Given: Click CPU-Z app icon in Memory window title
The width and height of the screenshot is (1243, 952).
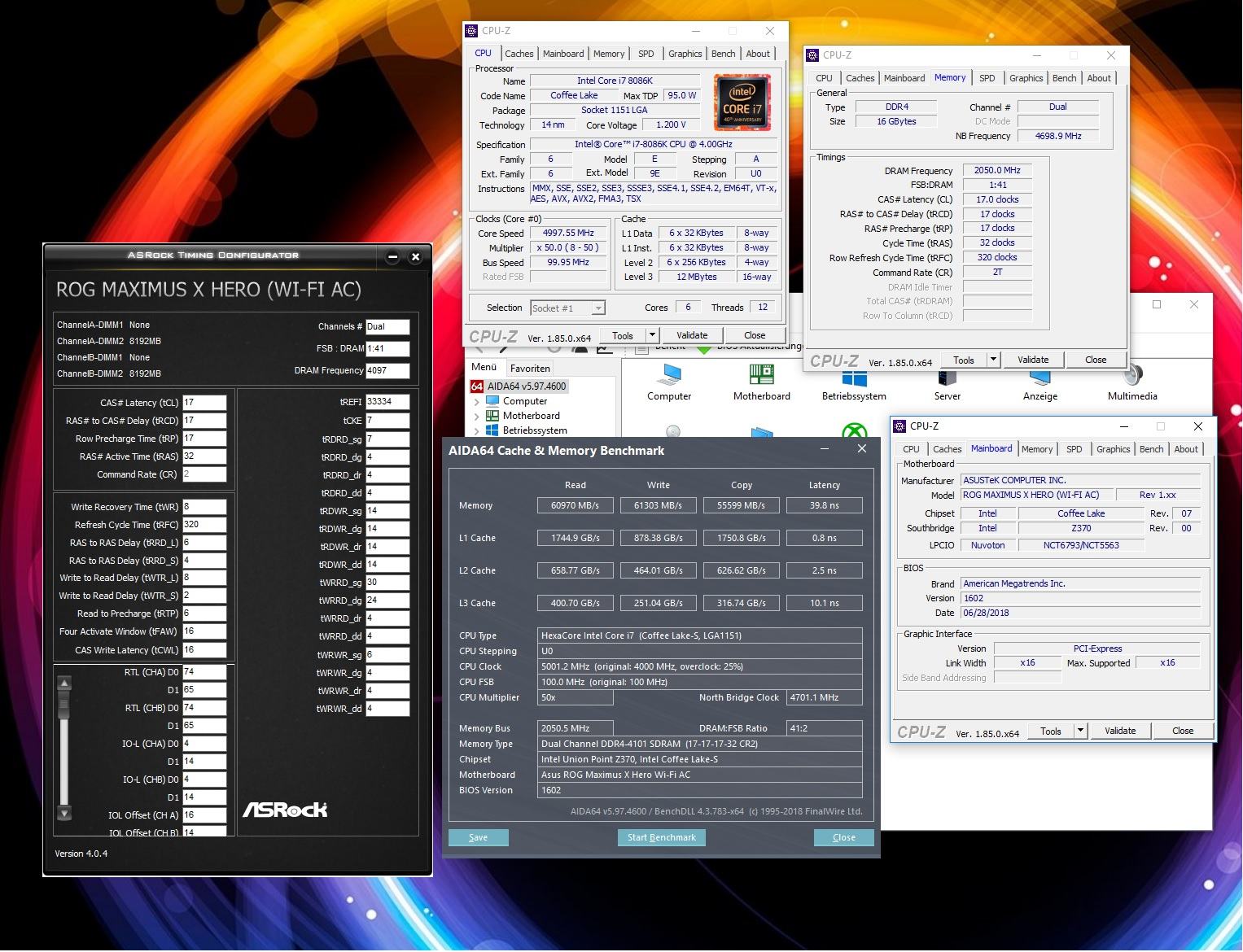Looking at the screenshot, I should [812, 55].
